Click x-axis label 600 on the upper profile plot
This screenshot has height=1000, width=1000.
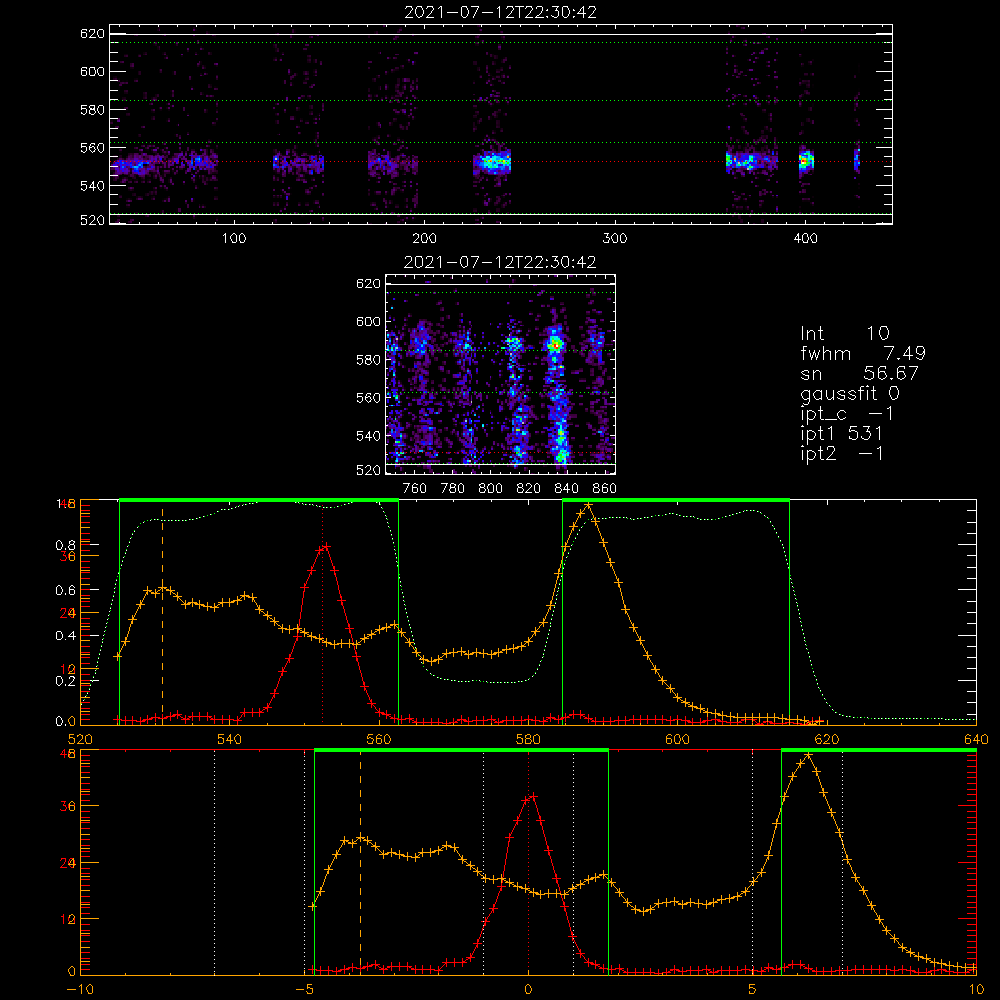coord(677,739)
